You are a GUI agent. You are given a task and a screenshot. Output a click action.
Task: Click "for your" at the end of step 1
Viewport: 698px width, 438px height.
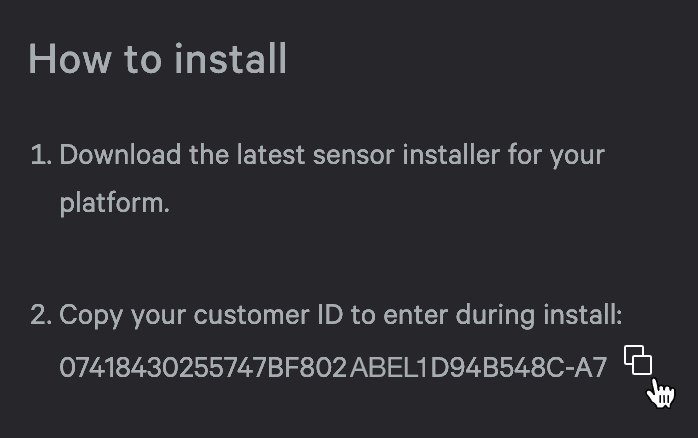(564, 155)
